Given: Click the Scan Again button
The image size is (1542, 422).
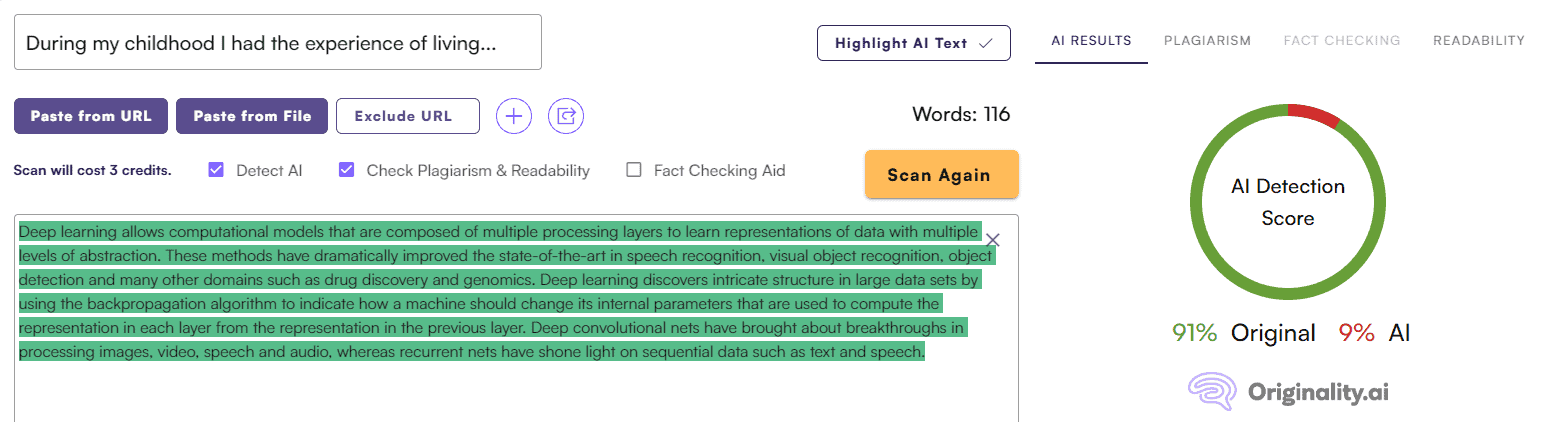Looking at the screenshot, I should pyautogui.click(x=941, y=175).
